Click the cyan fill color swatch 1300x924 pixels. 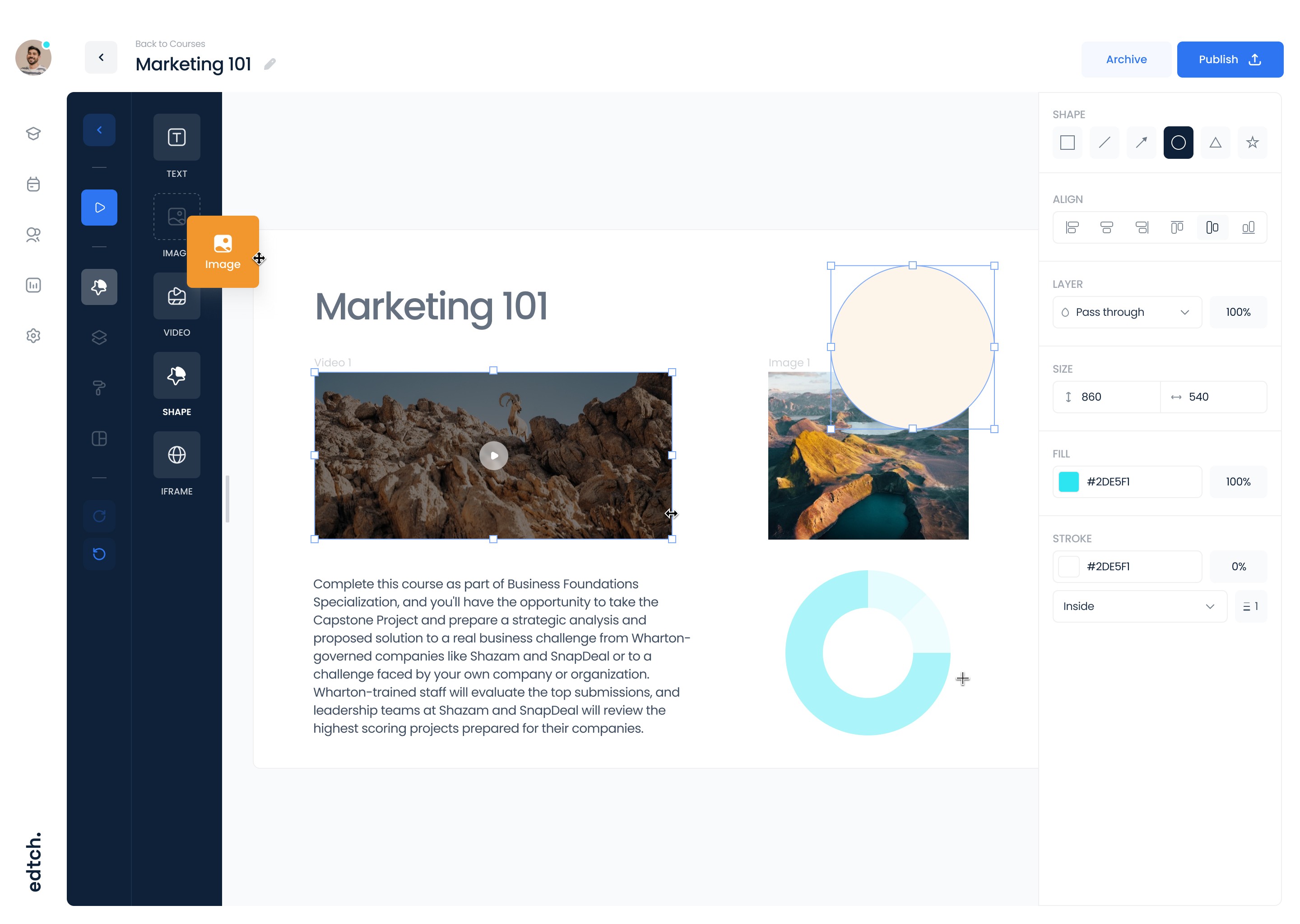(1068, 481)
